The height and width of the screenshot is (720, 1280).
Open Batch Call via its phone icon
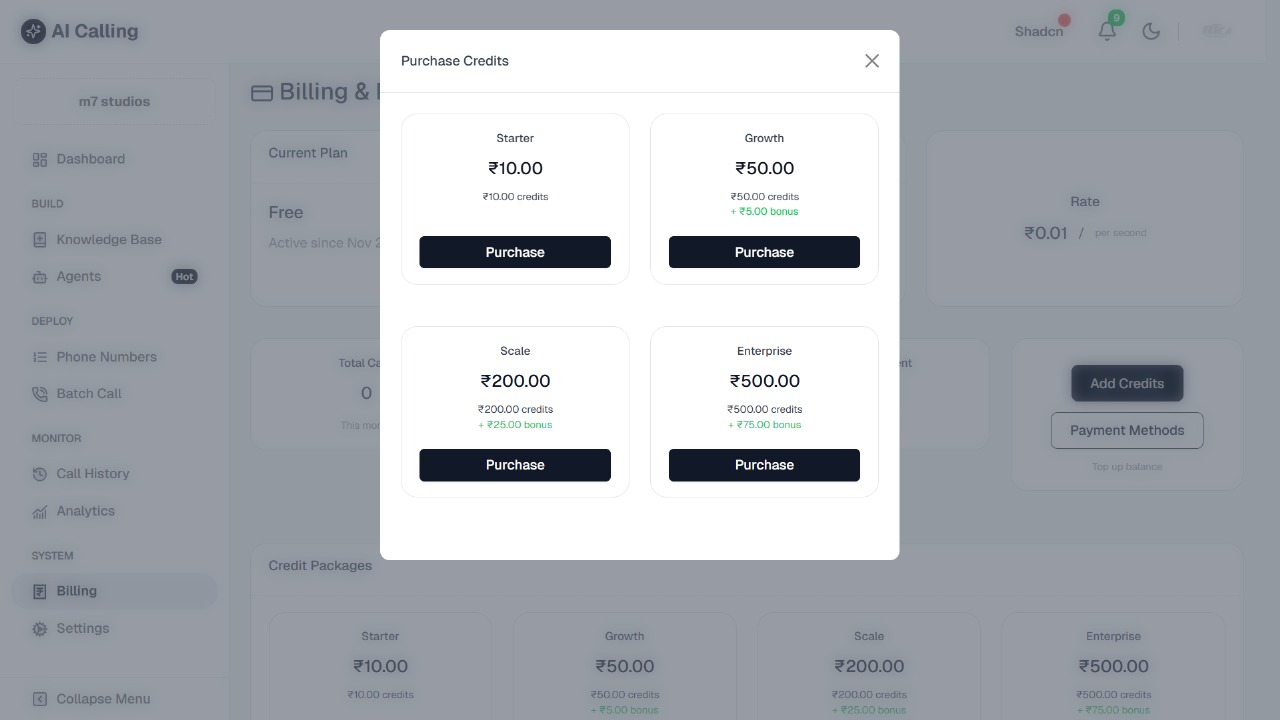click(38, 393)
